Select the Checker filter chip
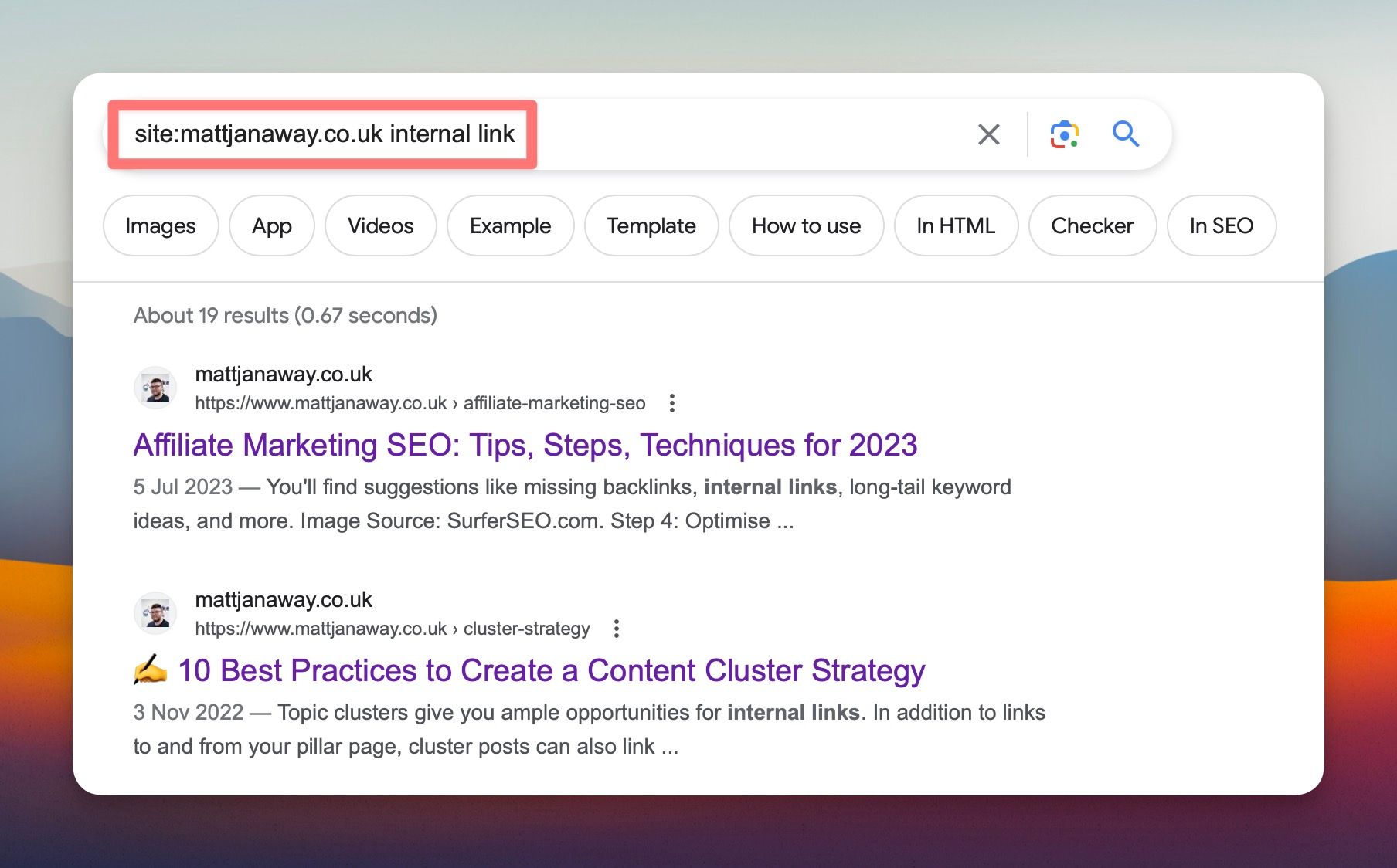The width and height of the screenshot is (1397, 868). [x=1093, y=225]
